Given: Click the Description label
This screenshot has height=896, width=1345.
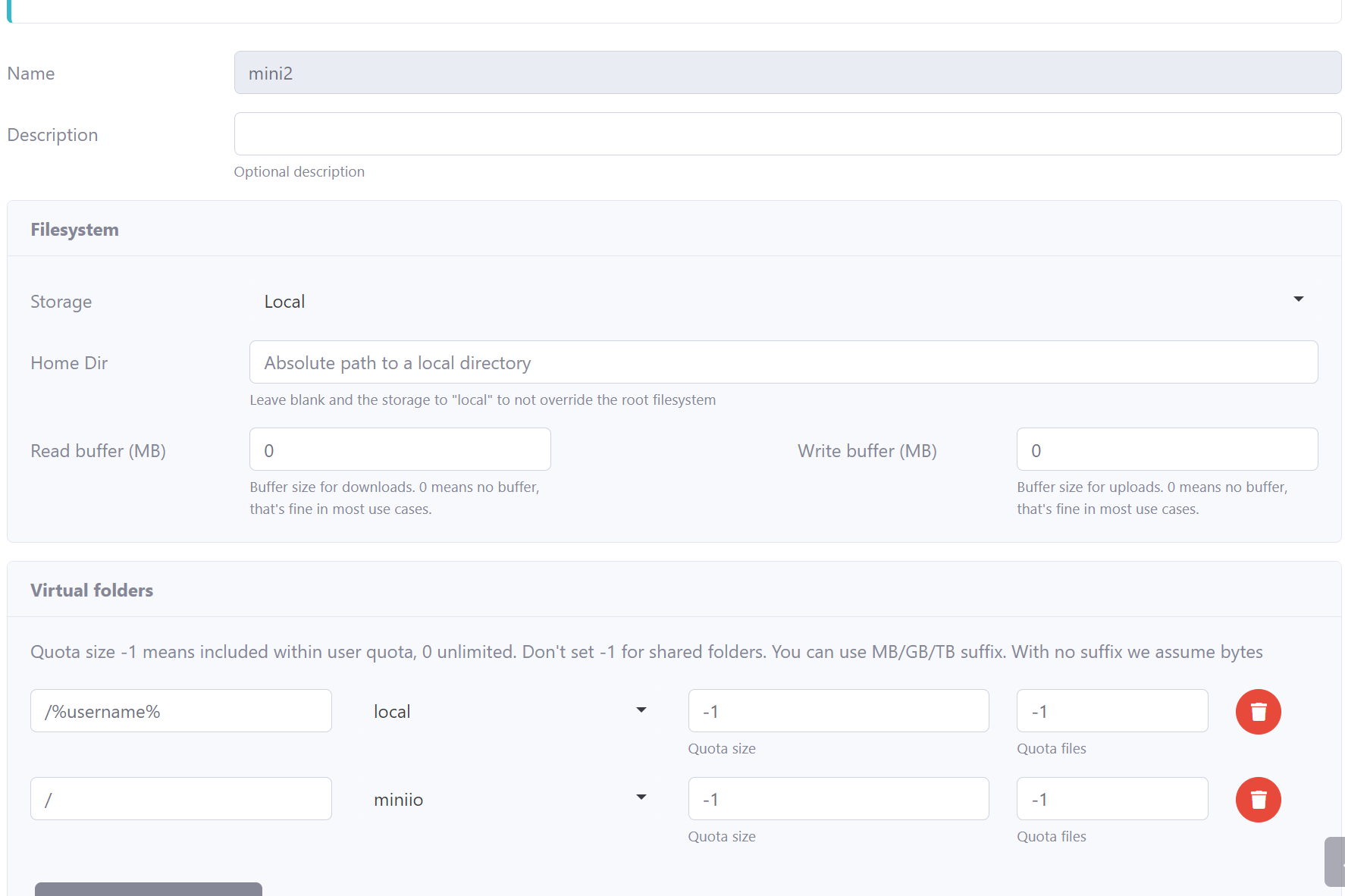Looking at the screenshot, I should click(52, 135).
